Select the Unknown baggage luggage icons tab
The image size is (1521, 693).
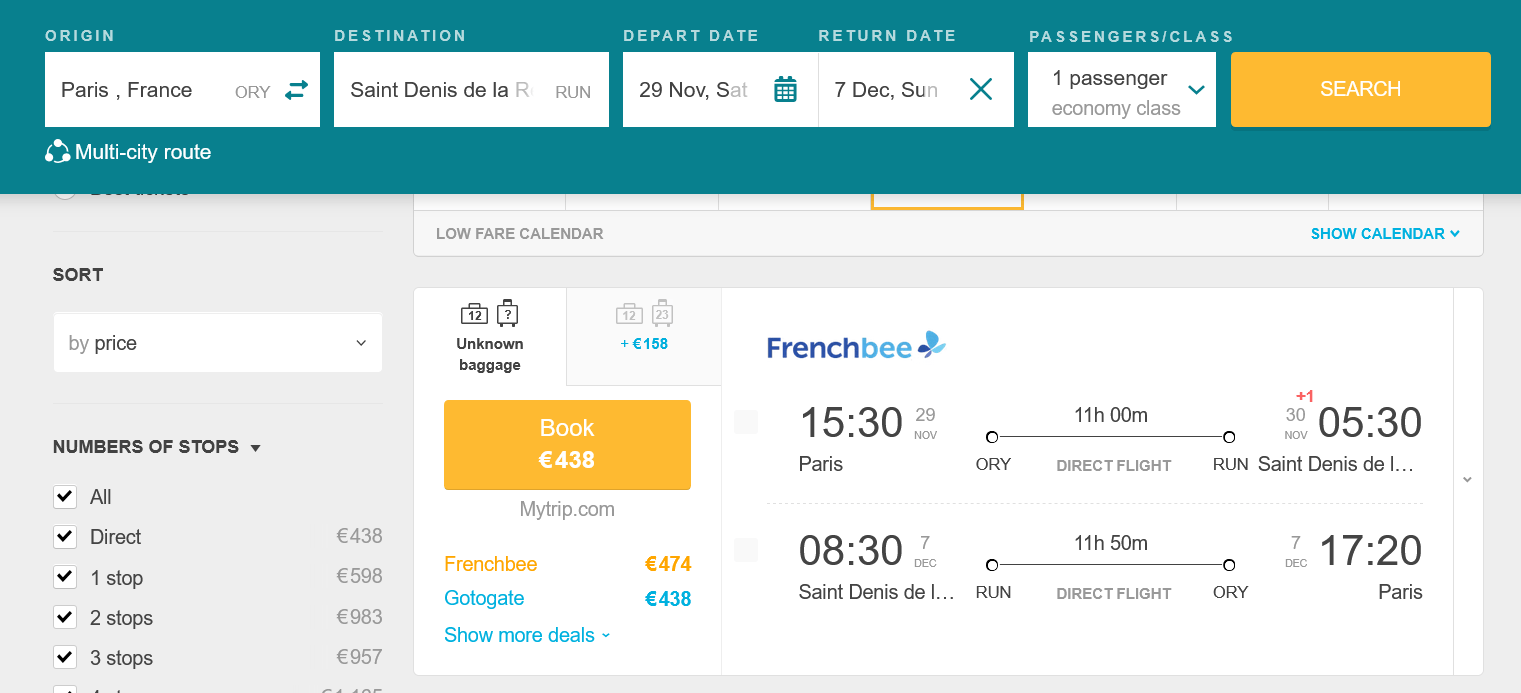click(490, 336)
